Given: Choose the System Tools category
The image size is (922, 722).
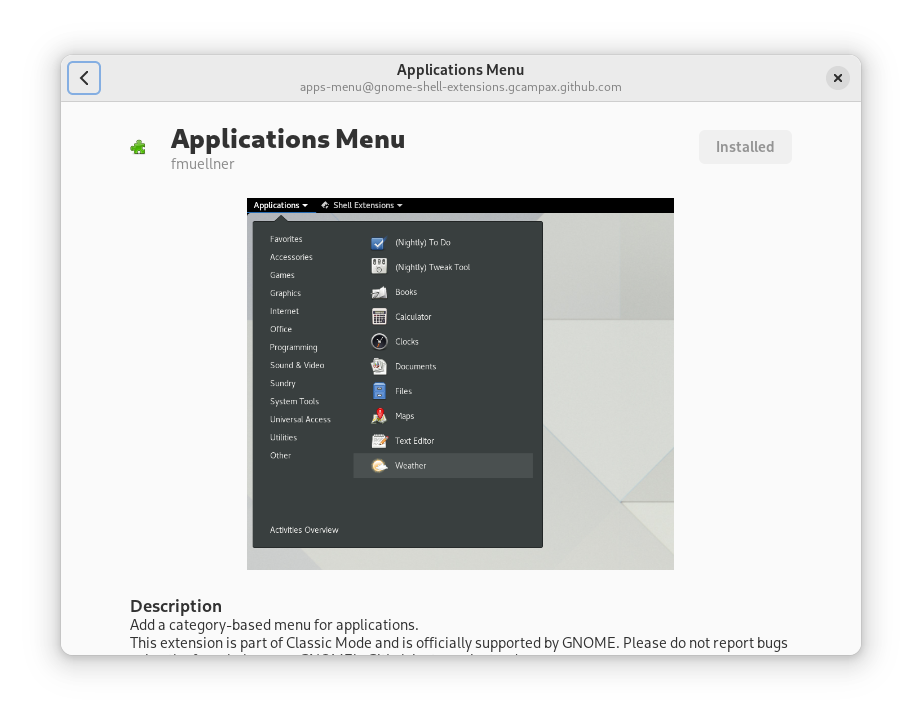Looking at the screenshot, I should (x=294, y=402).
